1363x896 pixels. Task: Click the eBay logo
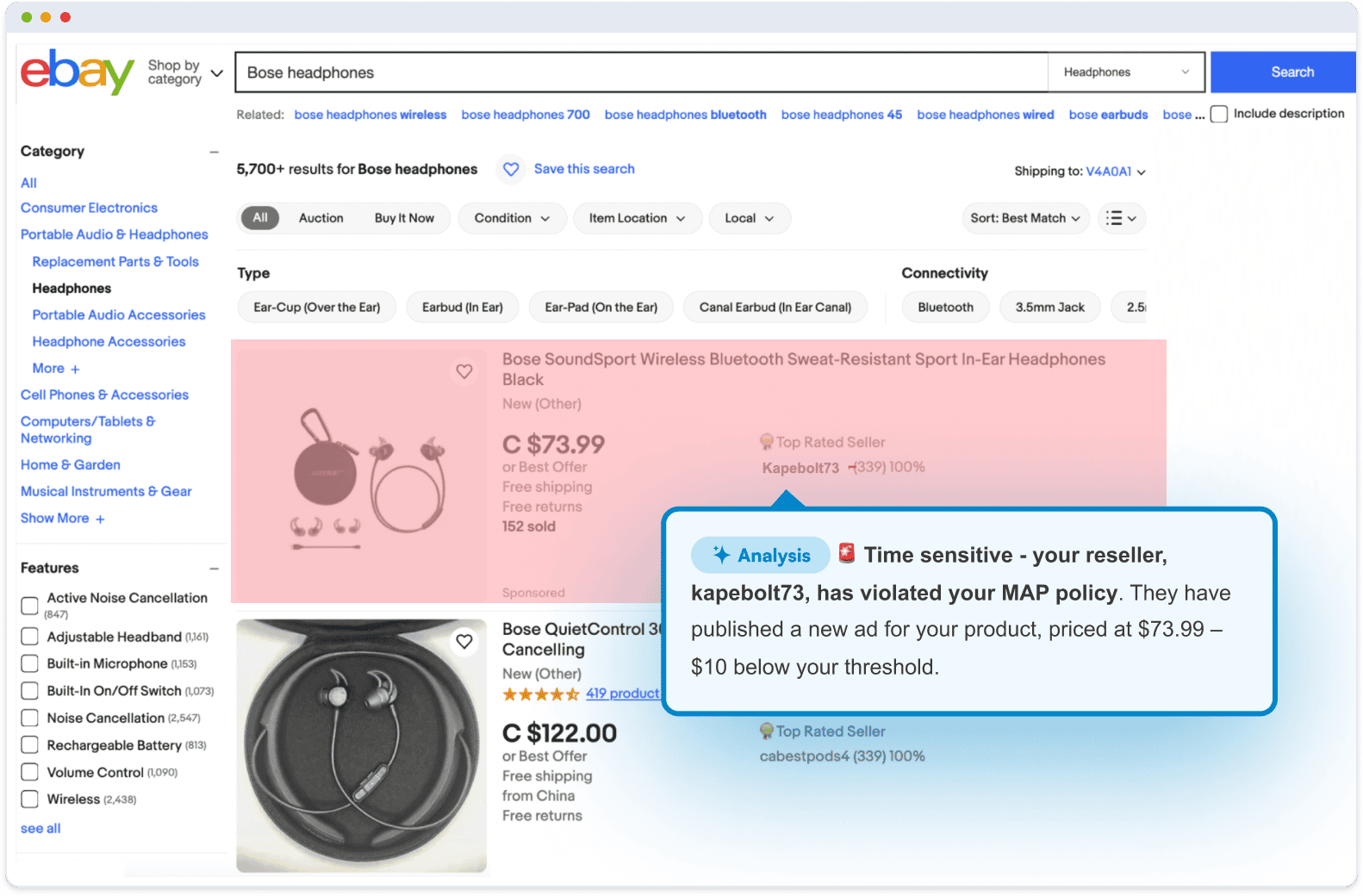[x=77, y=72]
